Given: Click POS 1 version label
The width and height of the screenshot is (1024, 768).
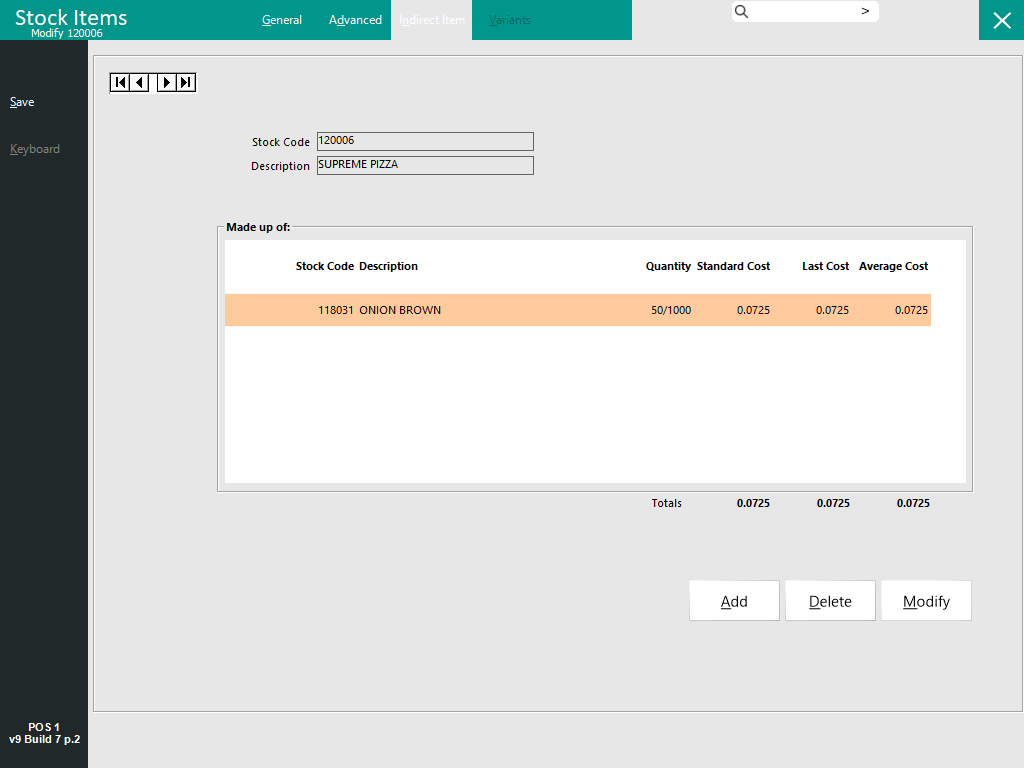Looking at the screenshot, I should 44,733.
